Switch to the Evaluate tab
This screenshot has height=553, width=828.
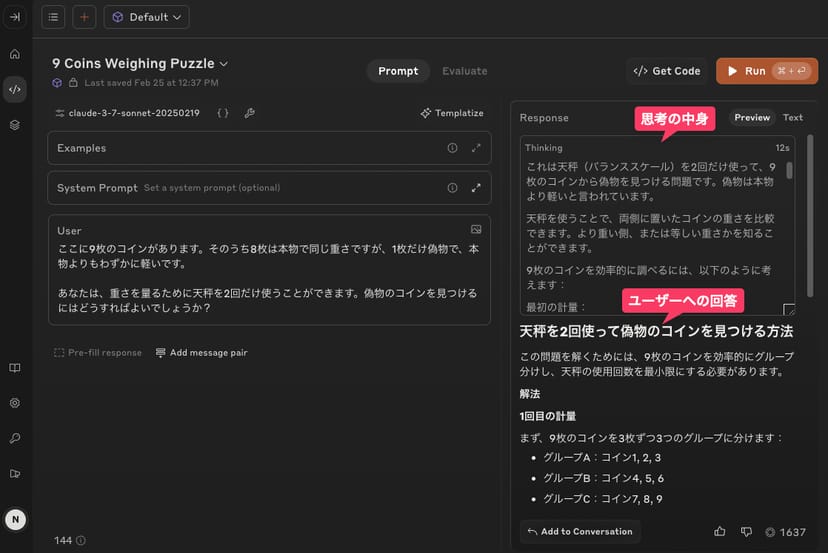tap(464, 71)
